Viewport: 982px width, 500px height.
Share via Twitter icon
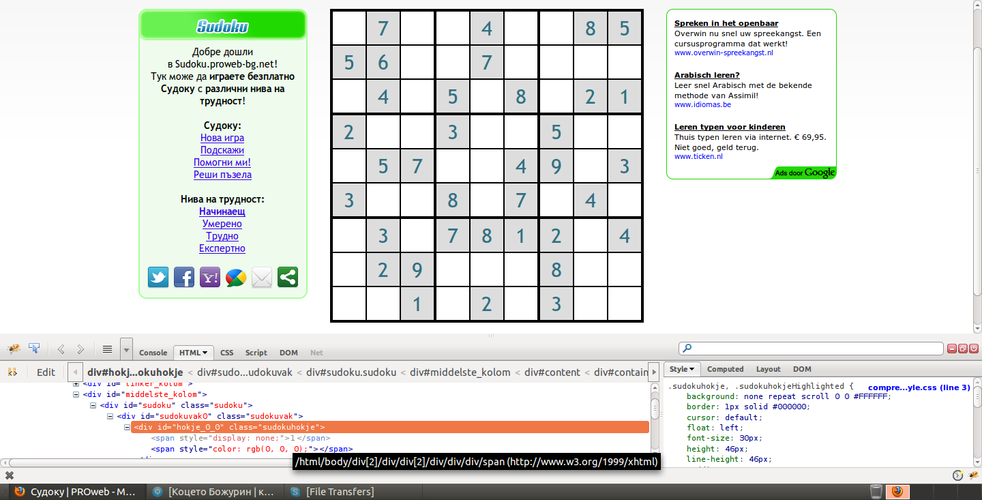(158, 277)
